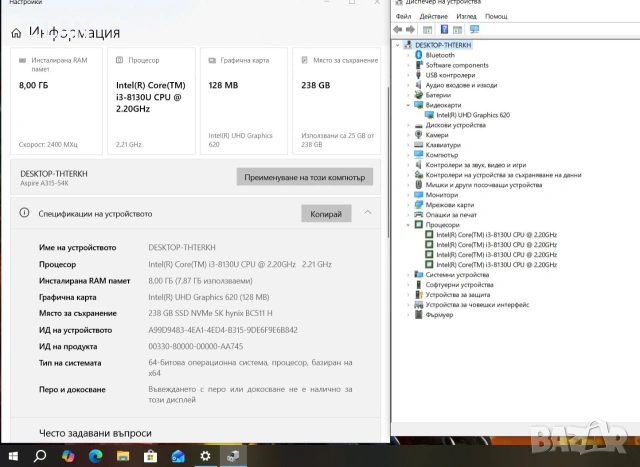
Task: Click product ID 00330-80000-00000-AA745
Action: pos(196,346)
